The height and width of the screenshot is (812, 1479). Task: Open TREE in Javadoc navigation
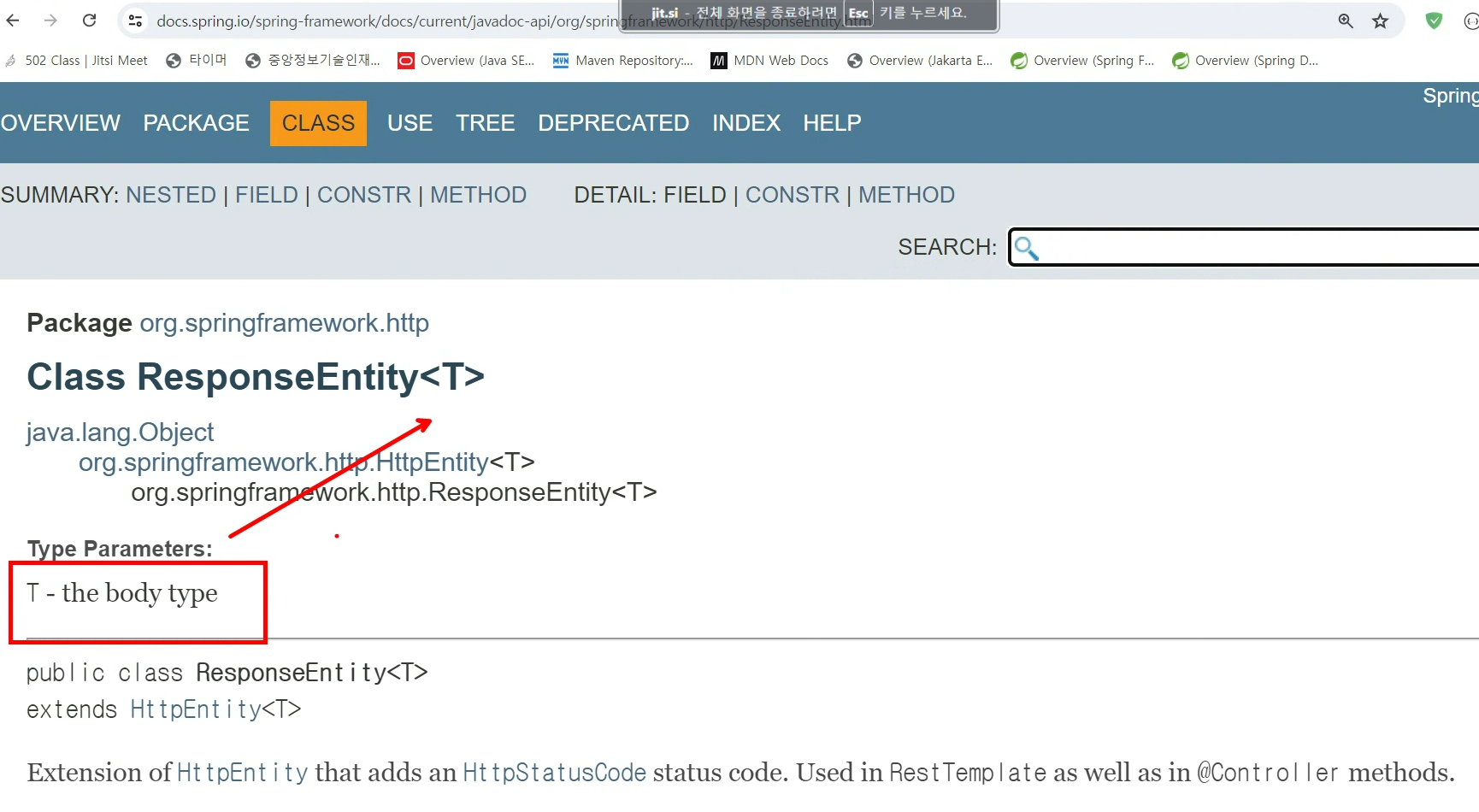(486, 123)
